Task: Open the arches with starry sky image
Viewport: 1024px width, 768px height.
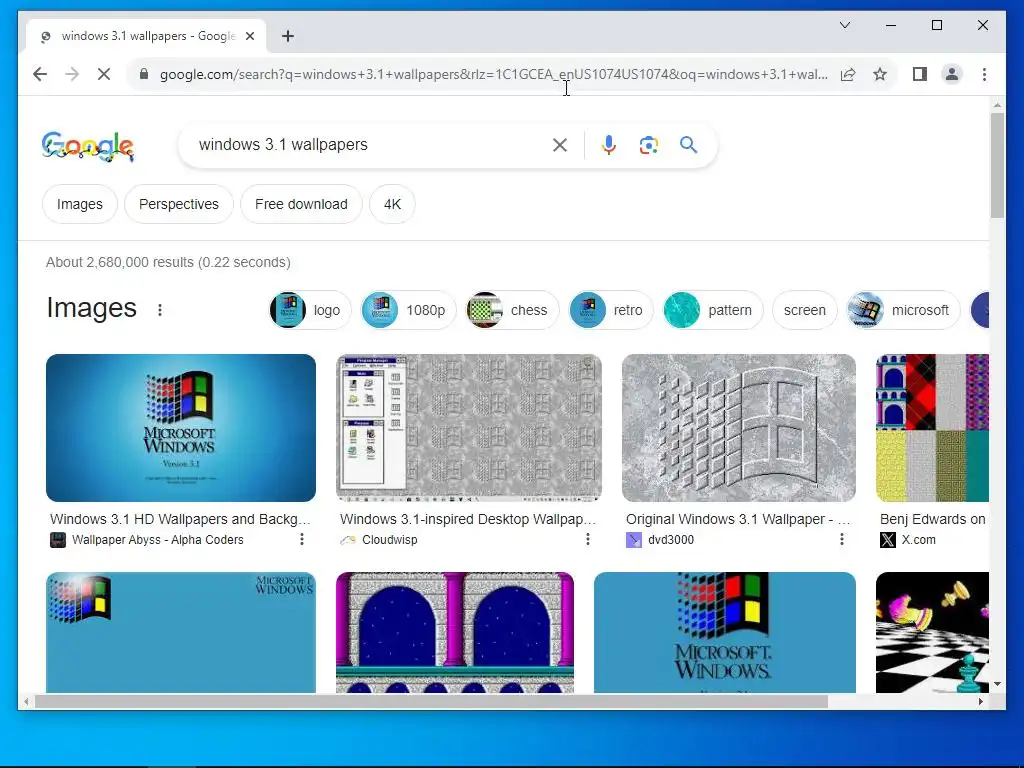Action: [455, 632]
